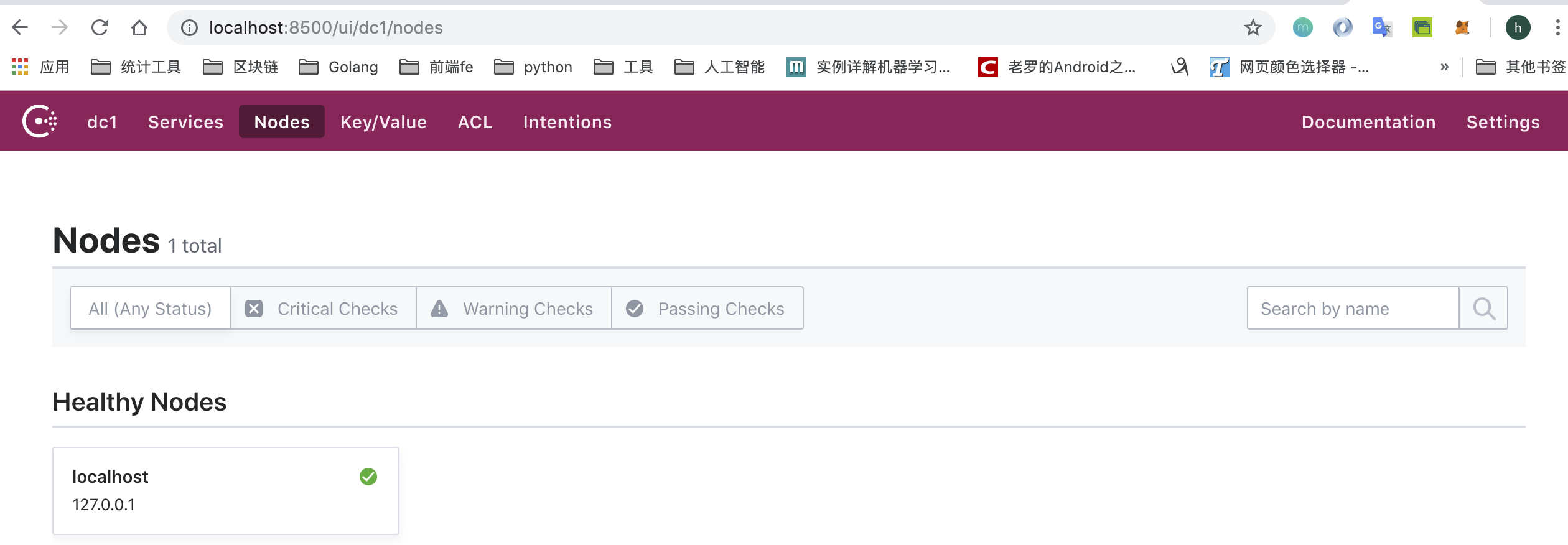The width and height of the screenshot is (1568, 545).
Task: Toggle the Passing Checks filter
Action: (x=707, y=308)
